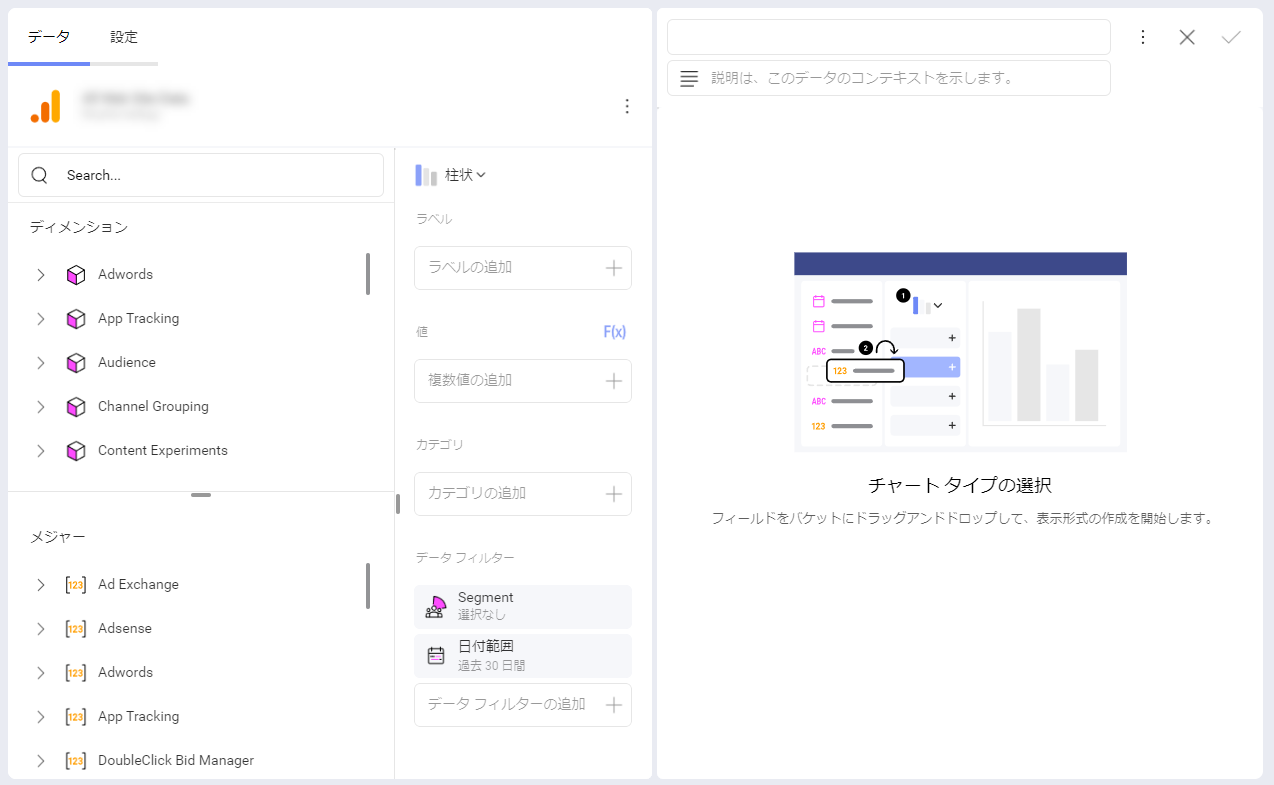Expand the DoubleClick Bid Manager measure group
The width and height of the screenshot is (1274, 785).
pos(41,761)
